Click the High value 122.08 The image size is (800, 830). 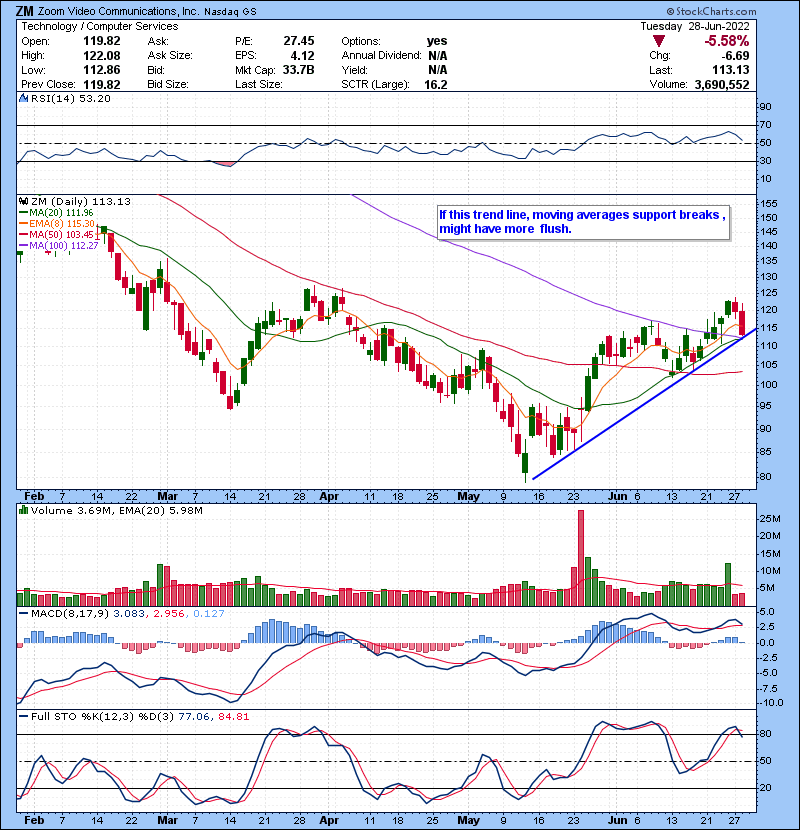pos(102,56)
